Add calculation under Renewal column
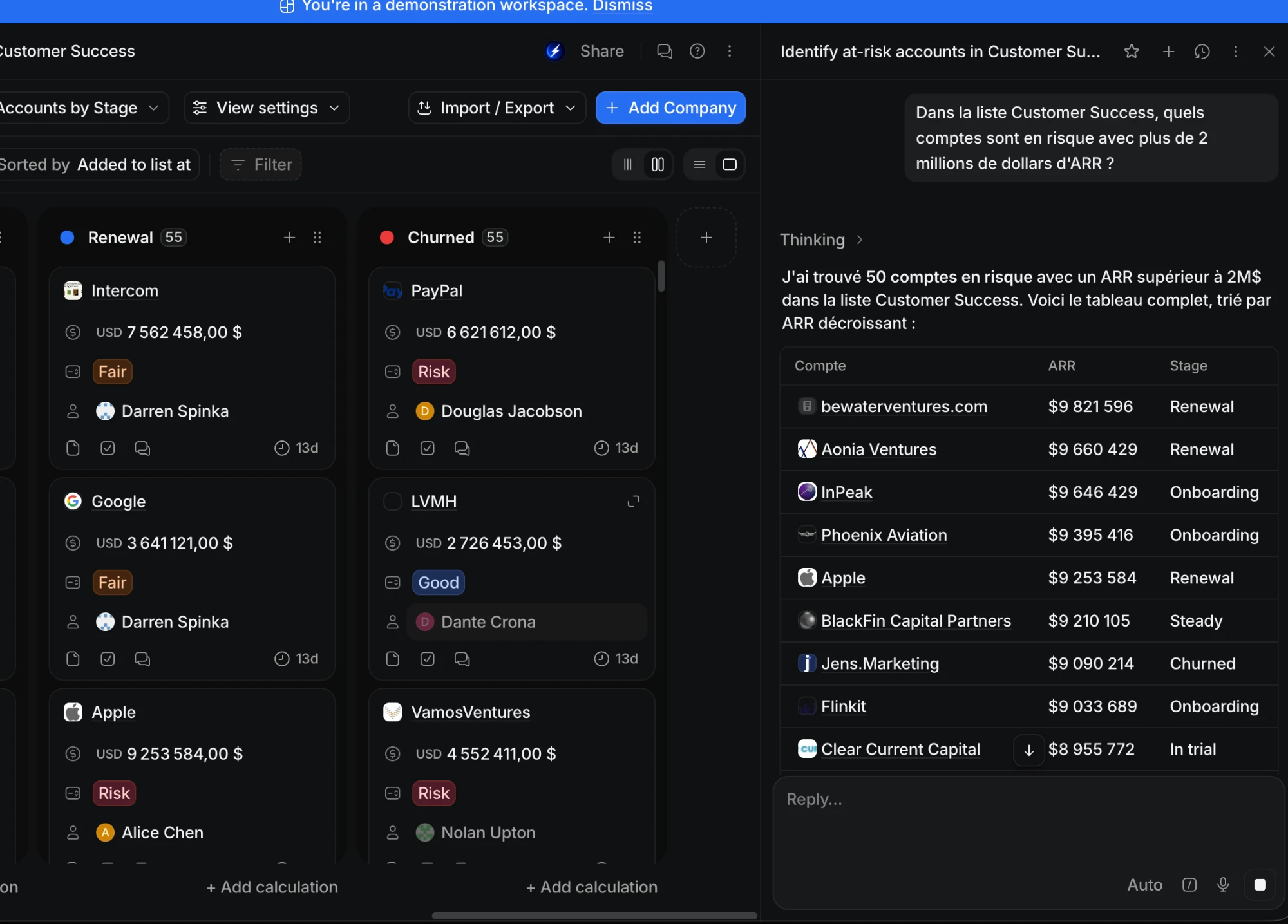The height and width of the screenshot is (924, 1288). [x=272, y=887]
